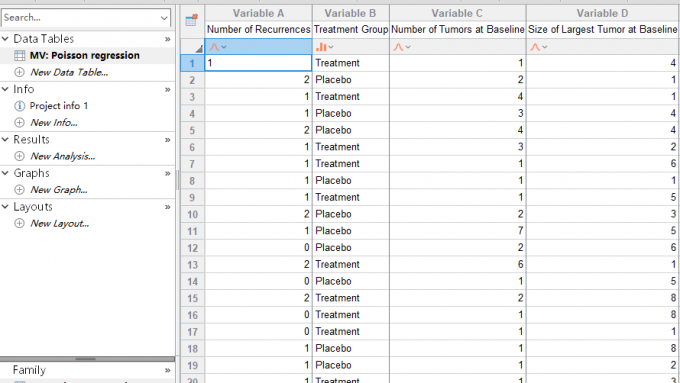Screen dimensions: 680x383
Task: Click the plus icon next to New Data Table
Action: click(20, 72)
